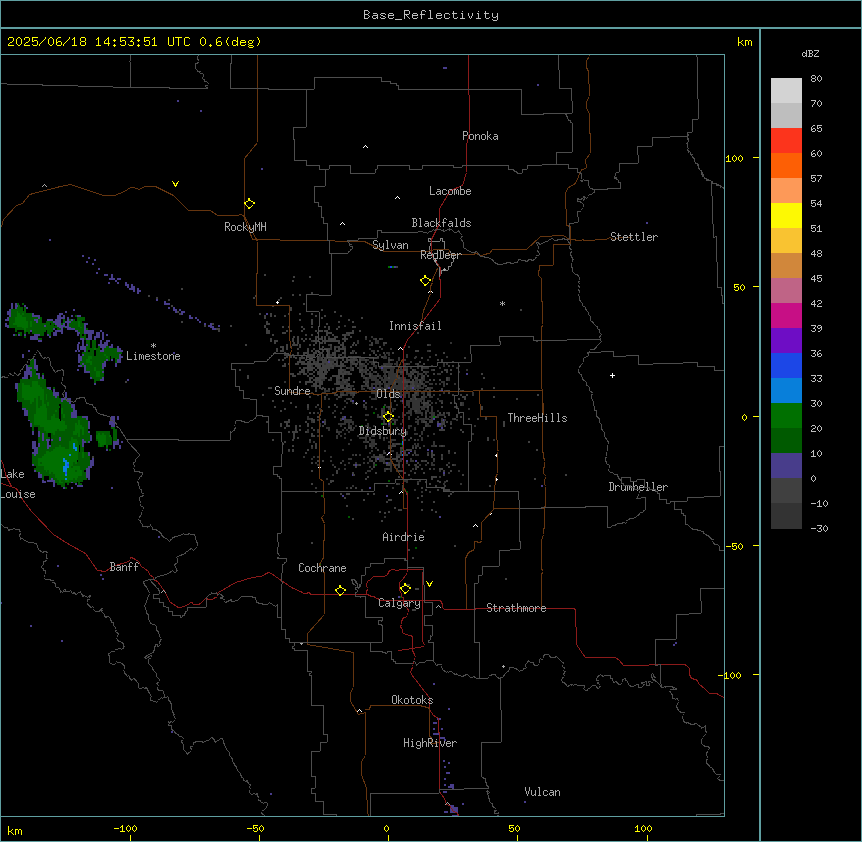Choose the purple 36-39 dBZ legend swatch

(786, 340)
